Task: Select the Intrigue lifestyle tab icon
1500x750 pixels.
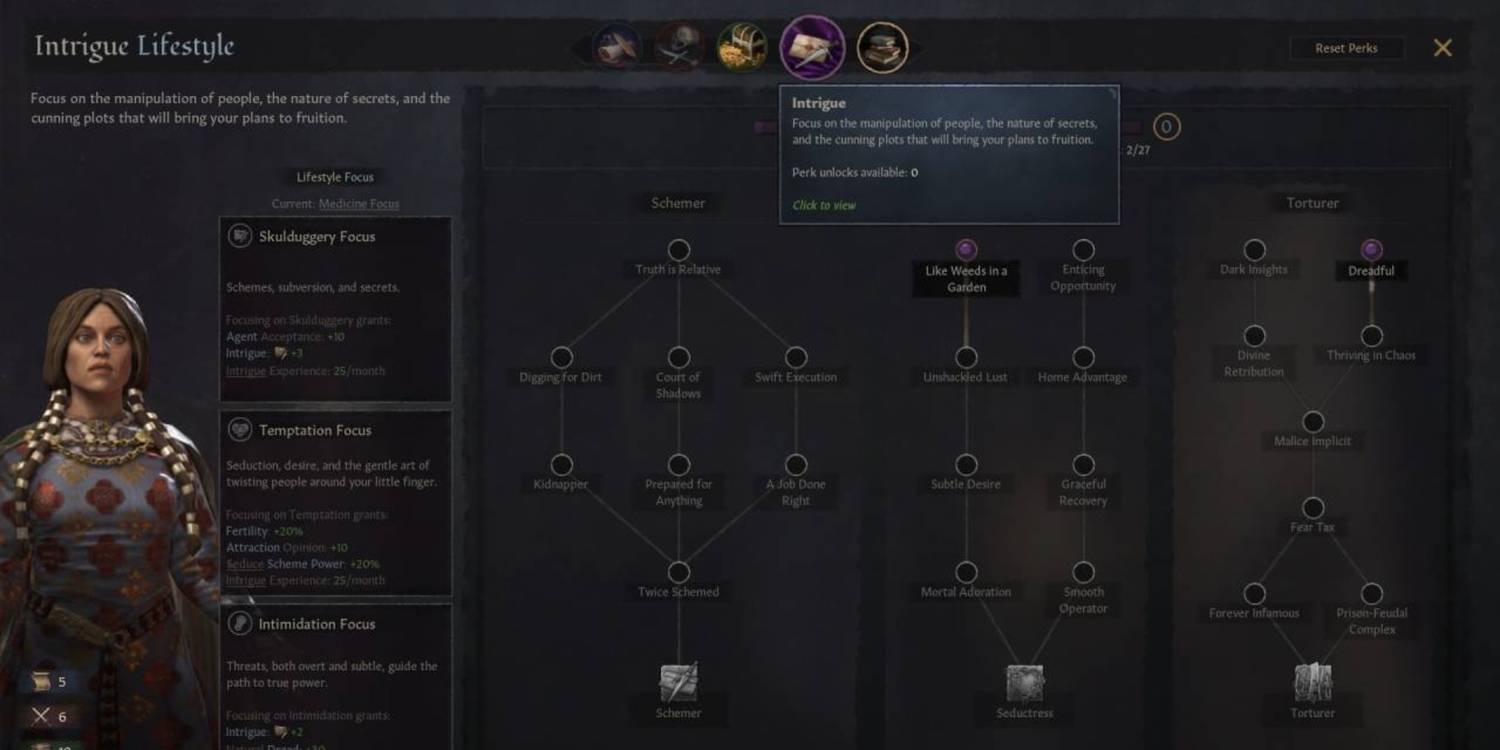Action: pos(812,47)
